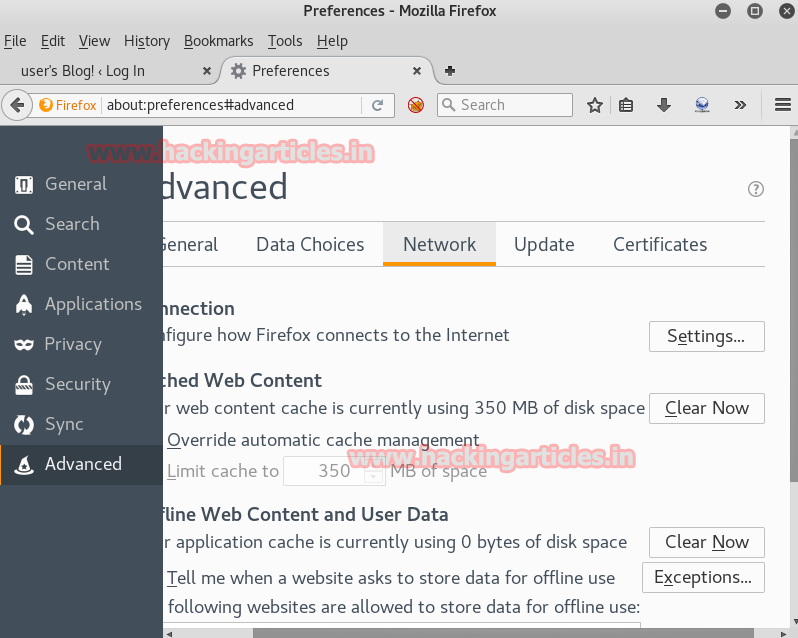
Task: Click the Firefox identity icon in address bar
Action: pos(46,105)
